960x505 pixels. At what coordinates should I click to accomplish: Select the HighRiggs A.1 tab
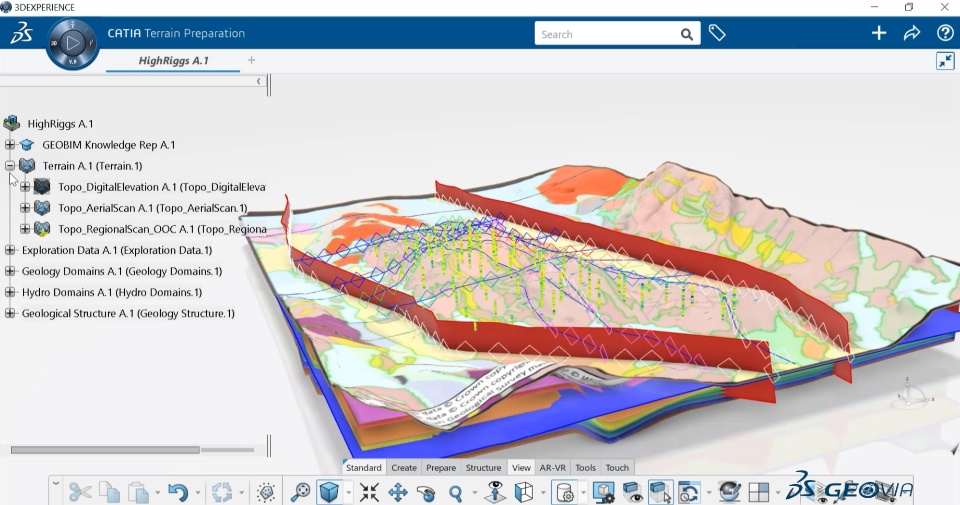pyautogui.click(x=173, y=61)
